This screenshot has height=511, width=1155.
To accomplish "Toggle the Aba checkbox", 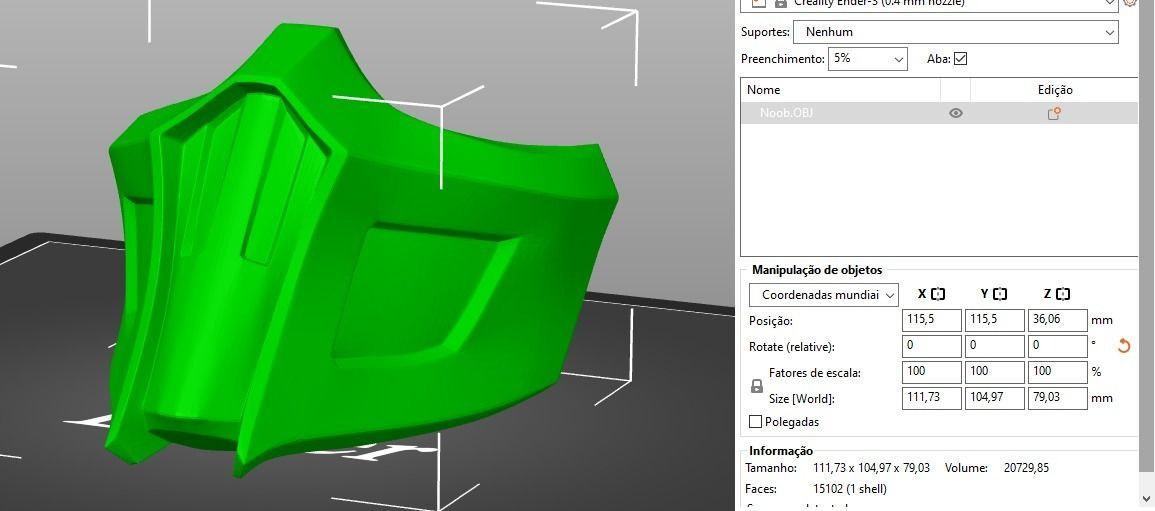I will pyautogui.click(x=960, y=58).
